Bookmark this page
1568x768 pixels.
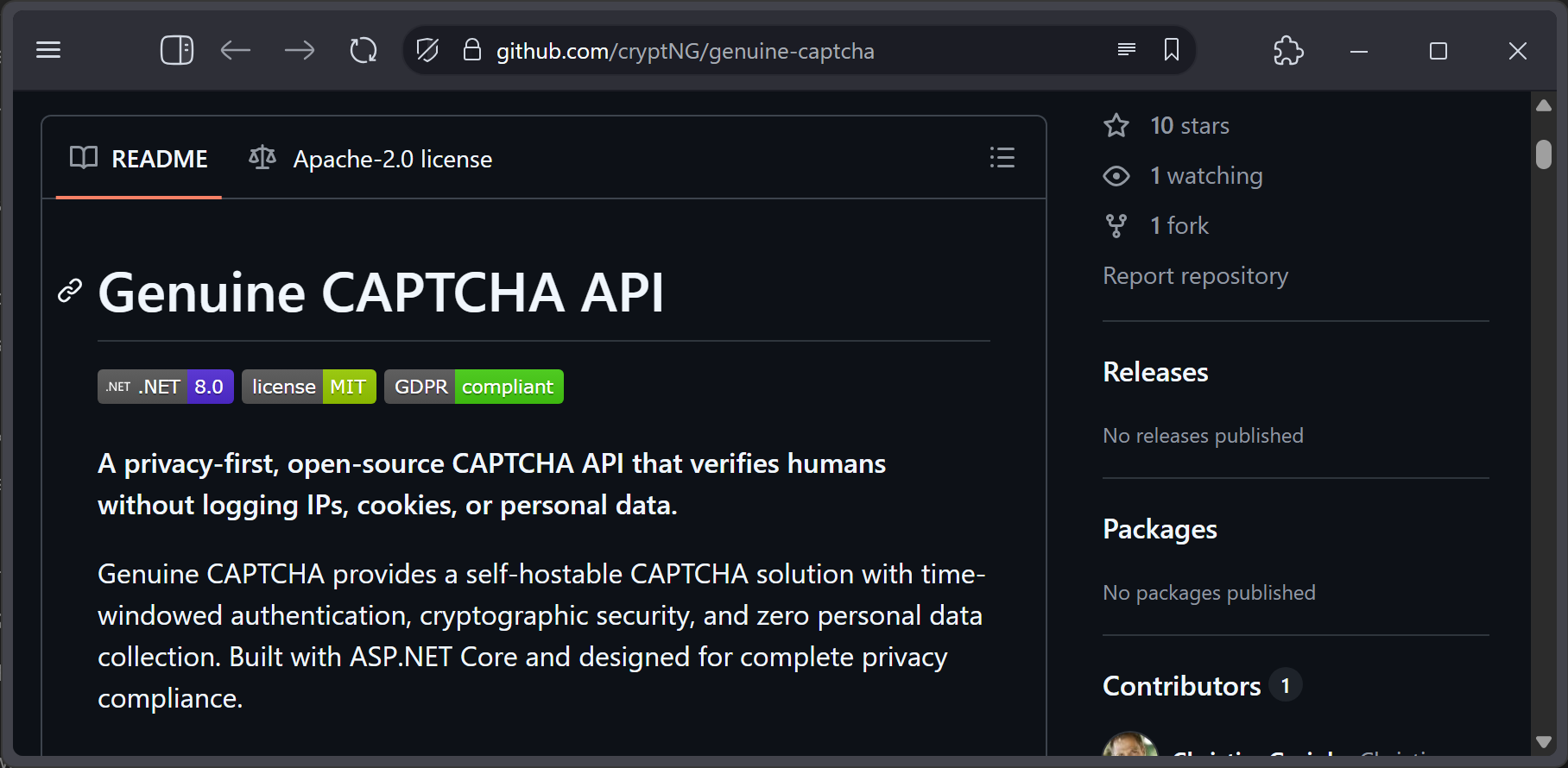(x=1172, y=50)
